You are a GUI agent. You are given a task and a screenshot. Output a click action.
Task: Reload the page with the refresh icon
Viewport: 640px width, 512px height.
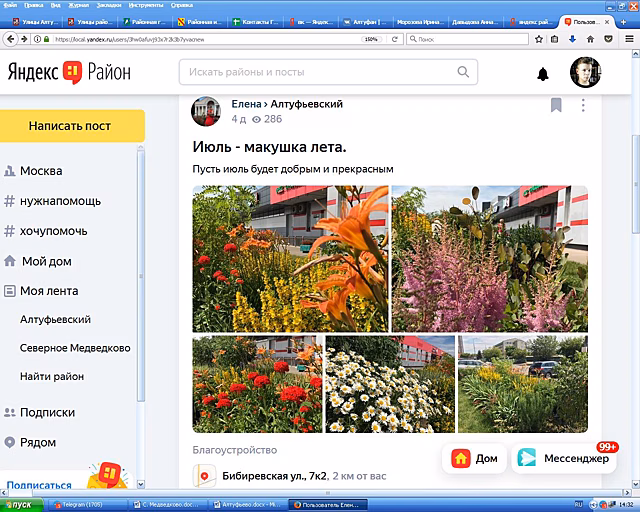[394, 39]
